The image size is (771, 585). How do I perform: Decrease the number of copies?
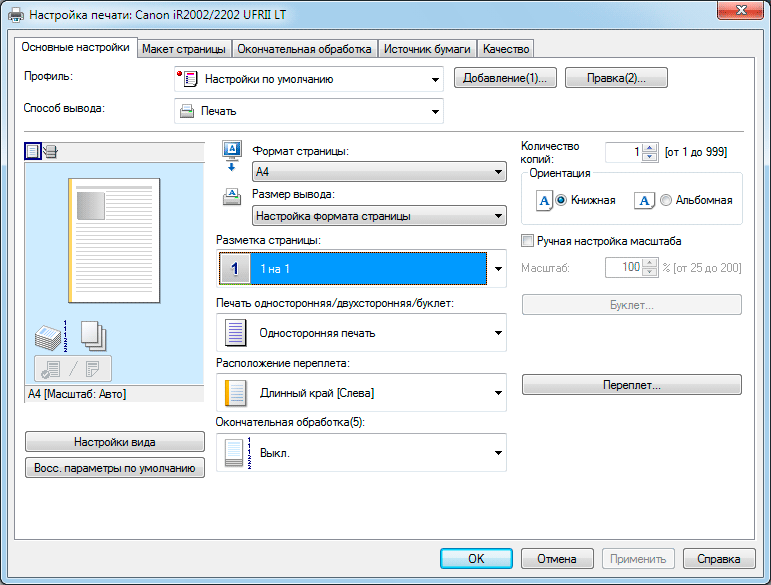click(650, 157)
